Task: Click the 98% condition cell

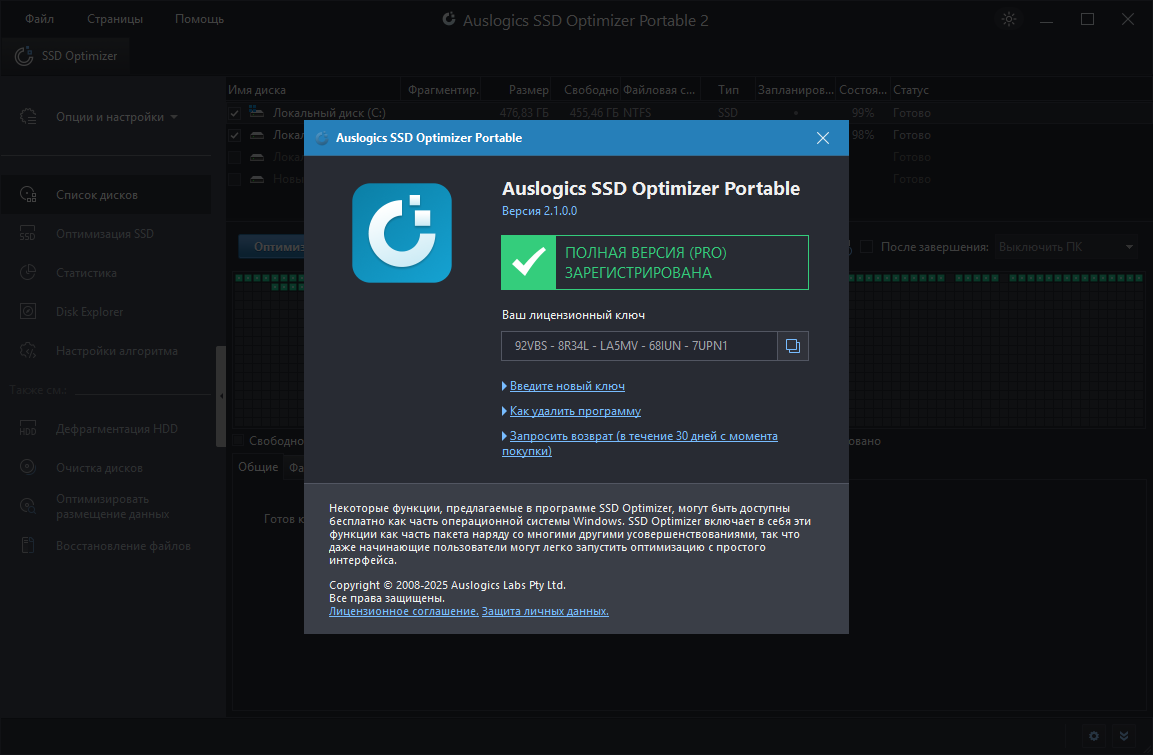Action: pyautogui.click(x=863, y=135)
